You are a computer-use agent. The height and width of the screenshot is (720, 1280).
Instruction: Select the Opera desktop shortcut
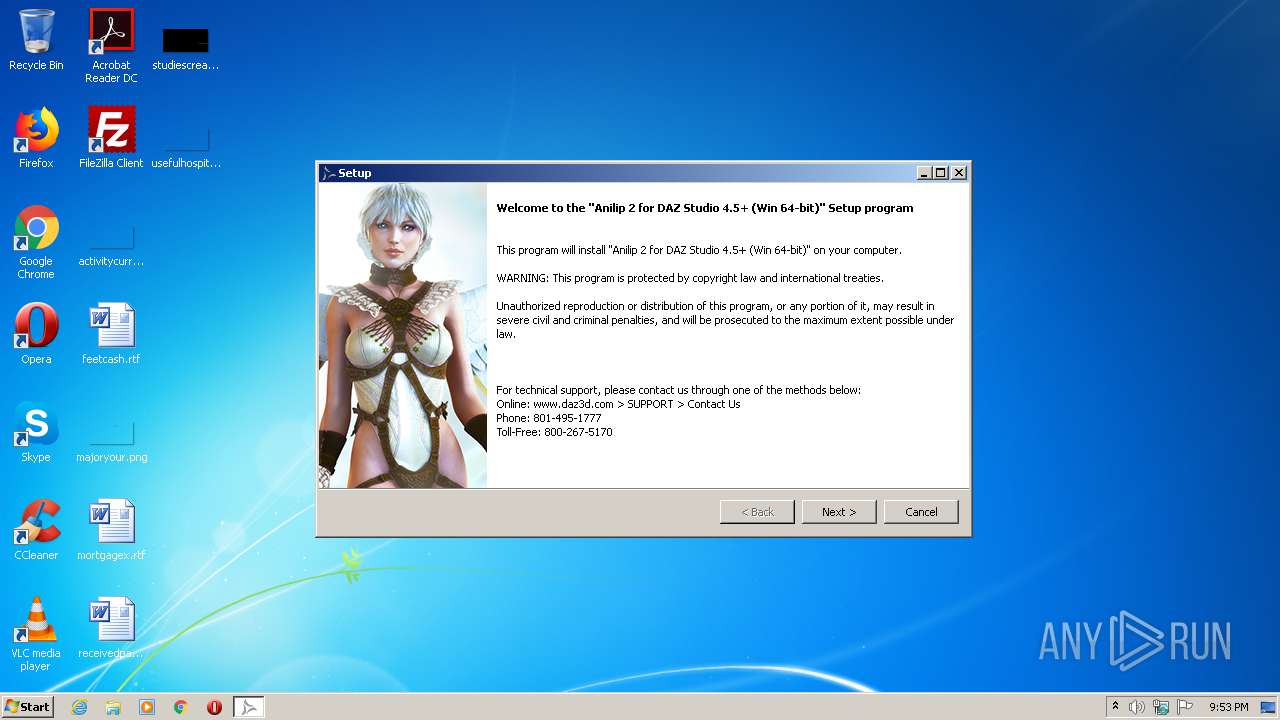(x=36, y=334)
